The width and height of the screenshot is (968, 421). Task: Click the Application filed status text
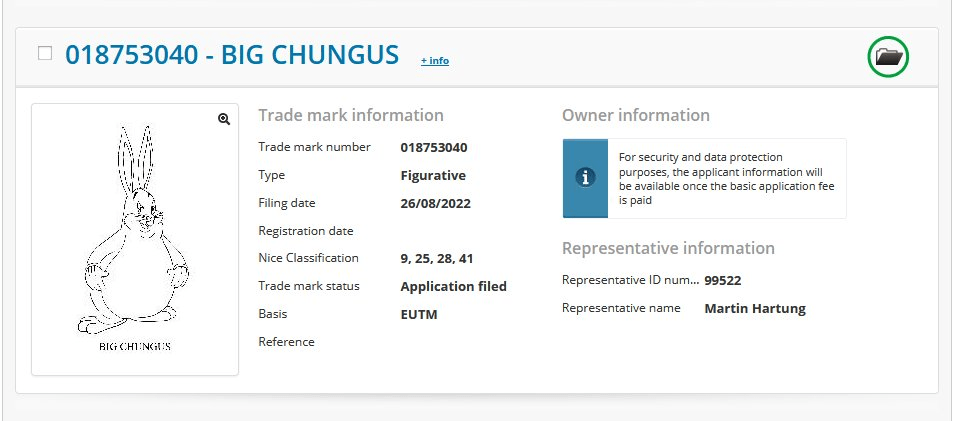tap(454, 286)
